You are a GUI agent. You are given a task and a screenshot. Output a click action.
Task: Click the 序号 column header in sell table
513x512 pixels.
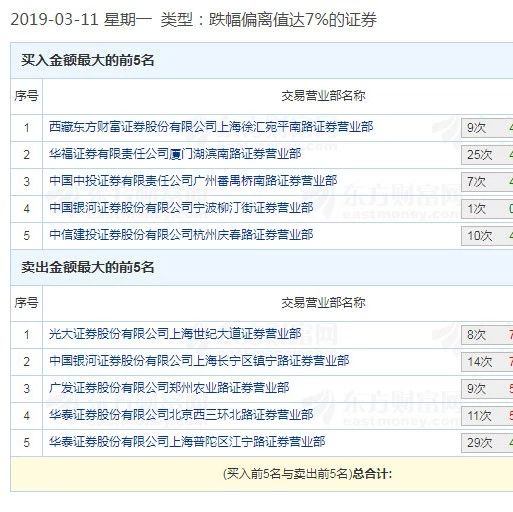(x=26, y=303)
